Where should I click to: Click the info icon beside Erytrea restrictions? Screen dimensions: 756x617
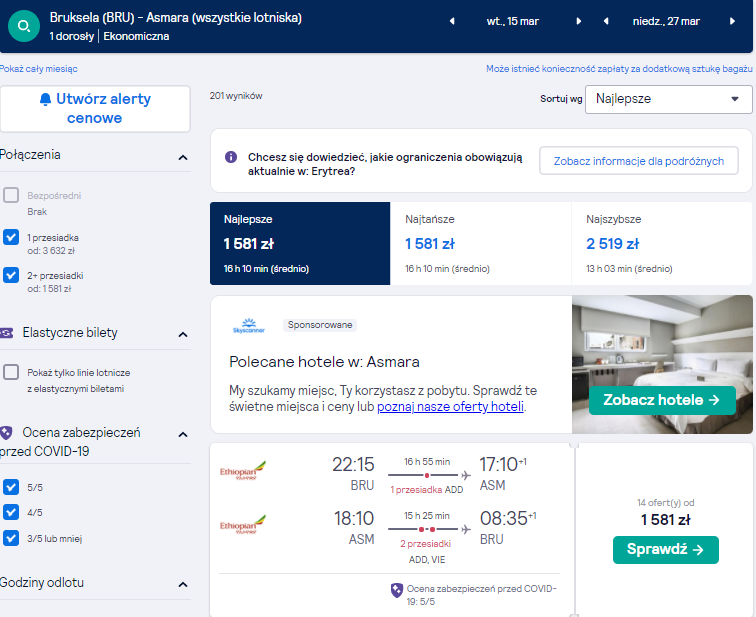coord(231,157)
